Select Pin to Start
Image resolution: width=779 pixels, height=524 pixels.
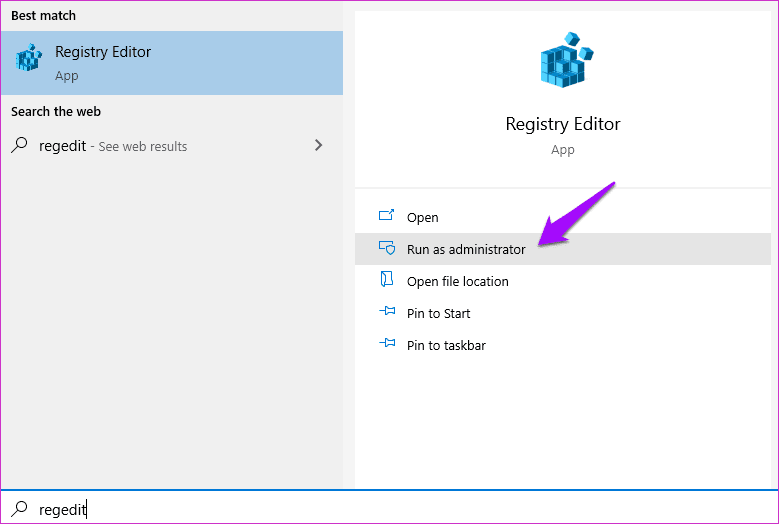[562, 313]
